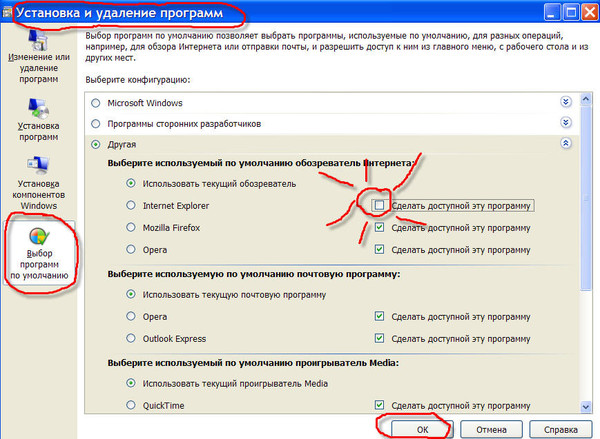Choose Opera as default mail program
The height and width of the screenshot is (439, 600).
pos(131,316)
